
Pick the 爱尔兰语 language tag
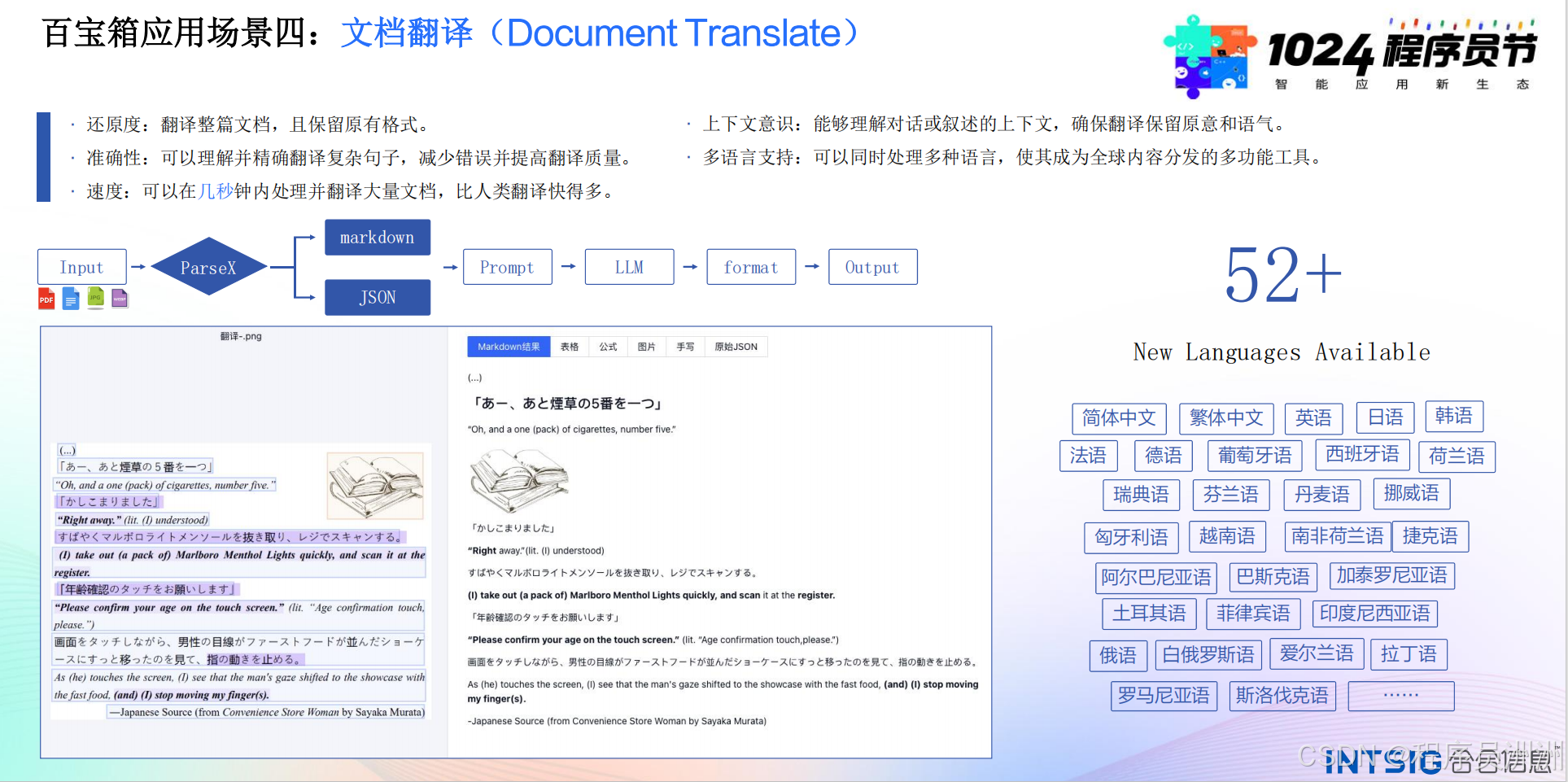tap(1317, 653)
